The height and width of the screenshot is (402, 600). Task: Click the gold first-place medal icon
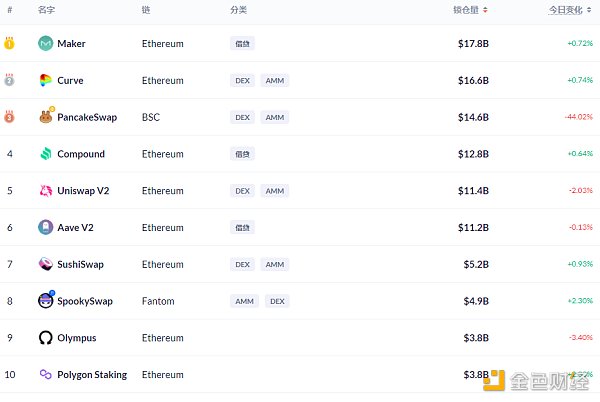click(x=9, y=43)
